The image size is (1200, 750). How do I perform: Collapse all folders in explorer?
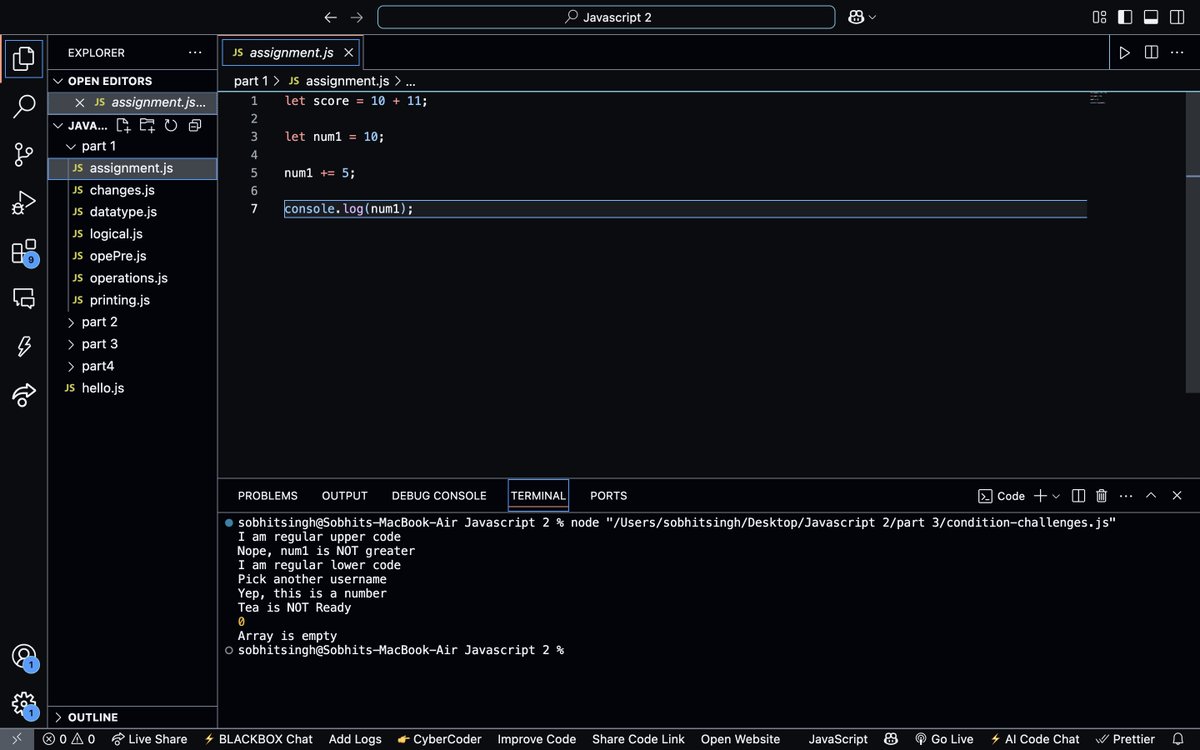pos(195,126)
